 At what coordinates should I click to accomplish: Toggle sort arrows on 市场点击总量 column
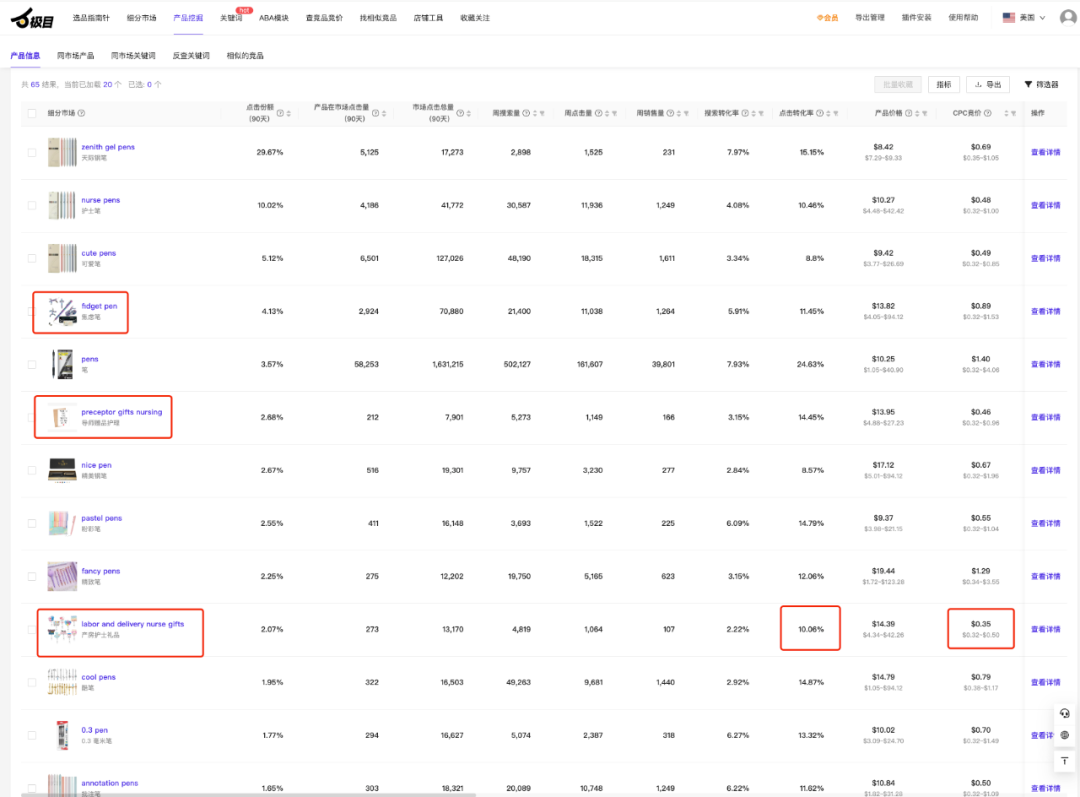point(469,113)
